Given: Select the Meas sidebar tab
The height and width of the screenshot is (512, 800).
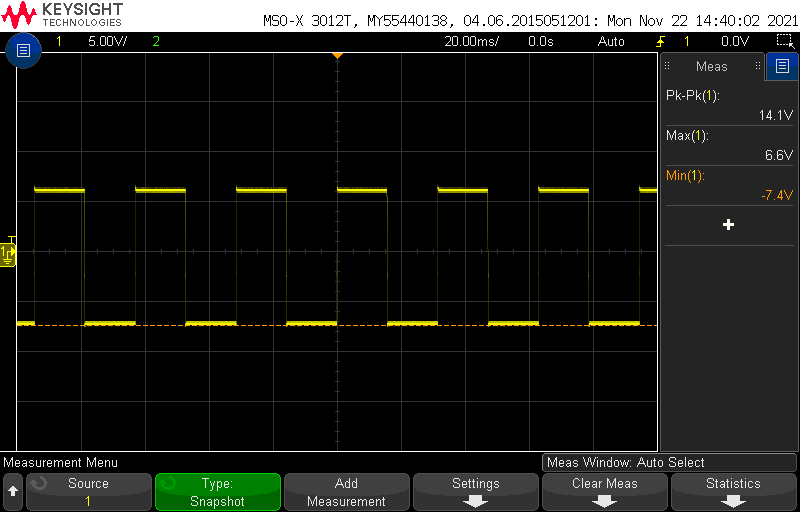Looking at the screenshot, I should (x=712, y=67).
